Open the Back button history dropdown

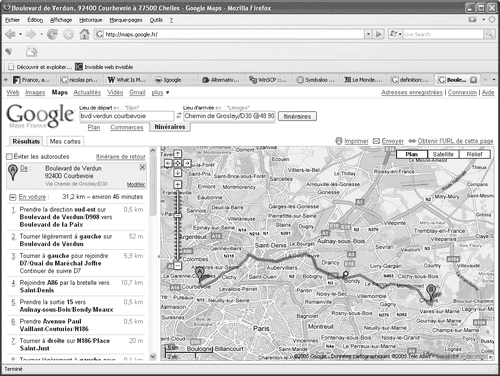(x=20, y=34)
